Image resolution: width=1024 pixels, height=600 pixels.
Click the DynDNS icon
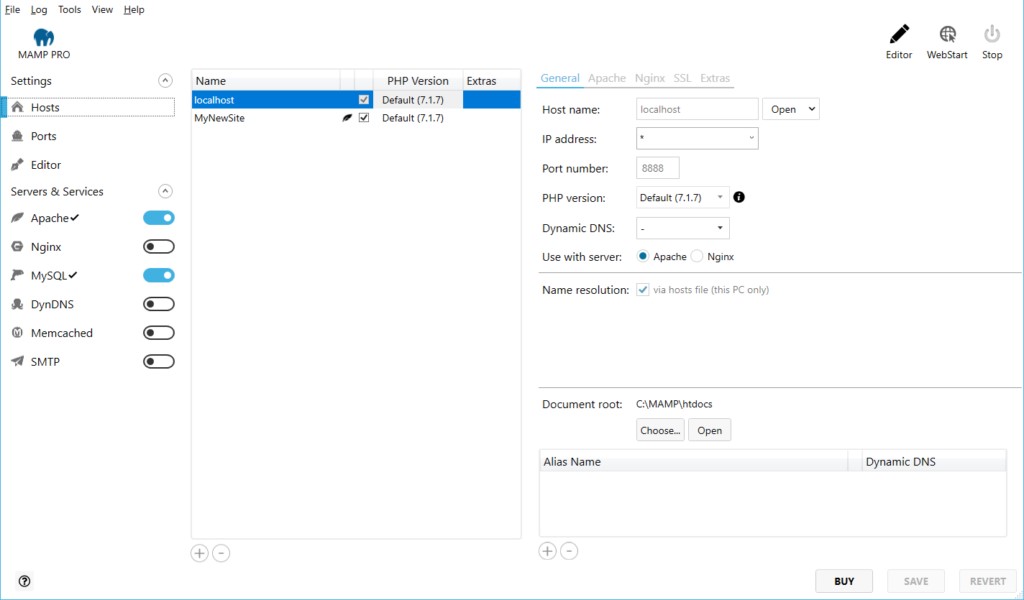click(x=18, y=304)
